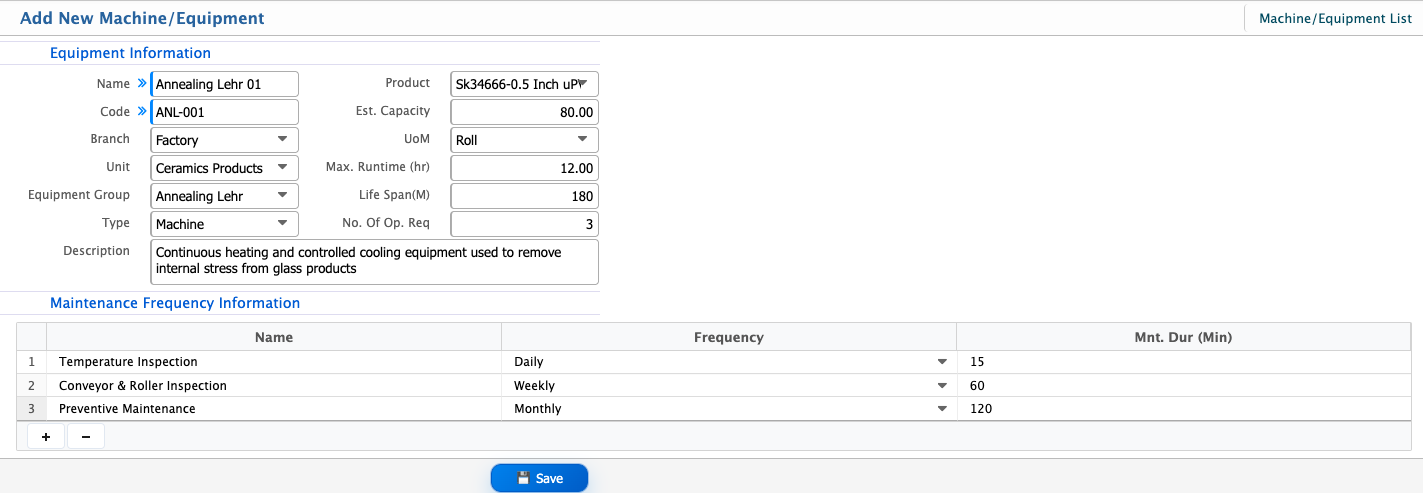Screen dimensions: 1423x493
Task: Select the Life Span(M) field
Action: click(525, 196)
